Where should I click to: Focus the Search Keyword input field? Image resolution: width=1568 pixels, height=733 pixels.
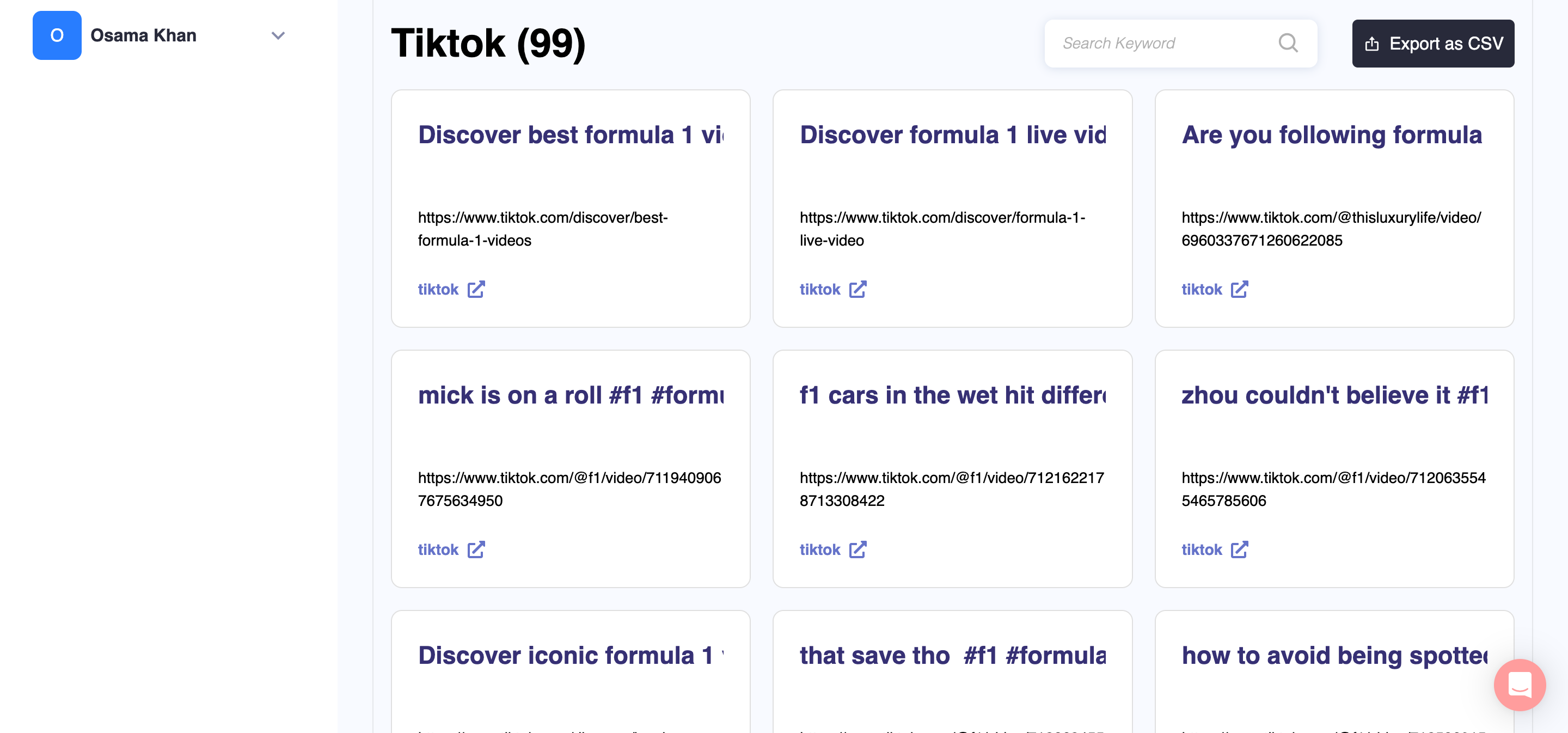(1162, 43)
